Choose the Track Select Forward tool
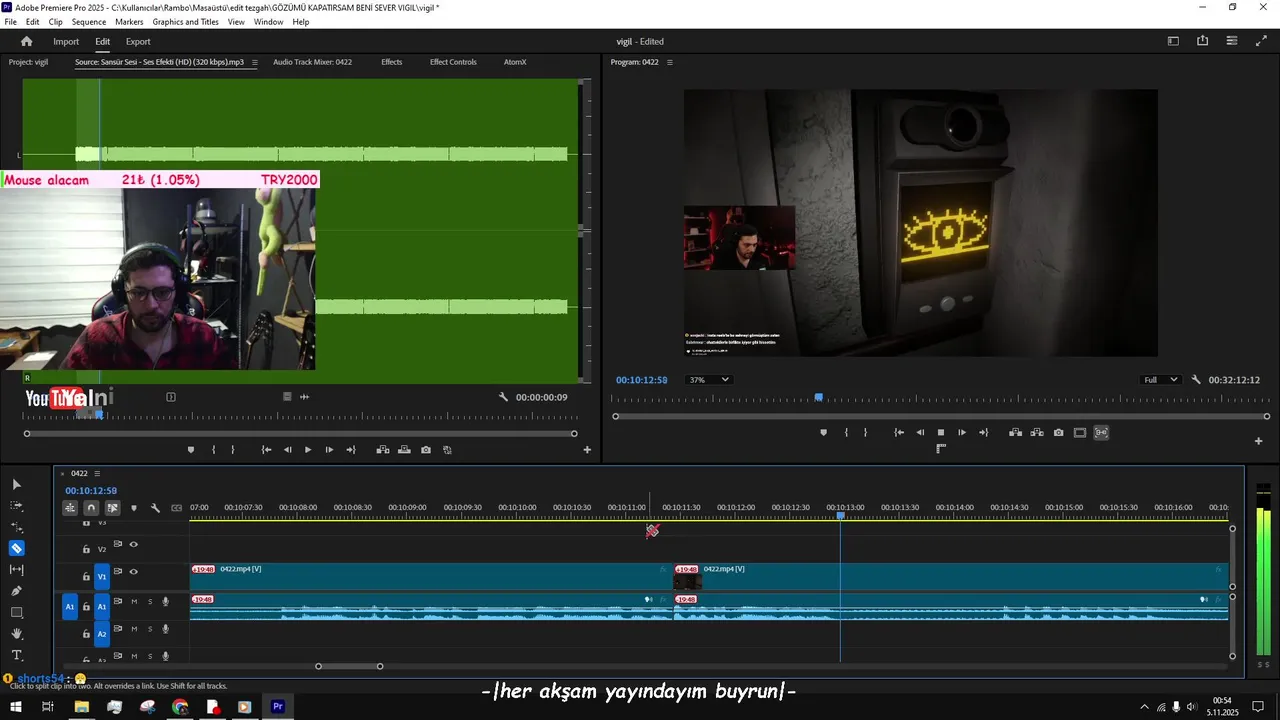 click(x=16, y=506)
